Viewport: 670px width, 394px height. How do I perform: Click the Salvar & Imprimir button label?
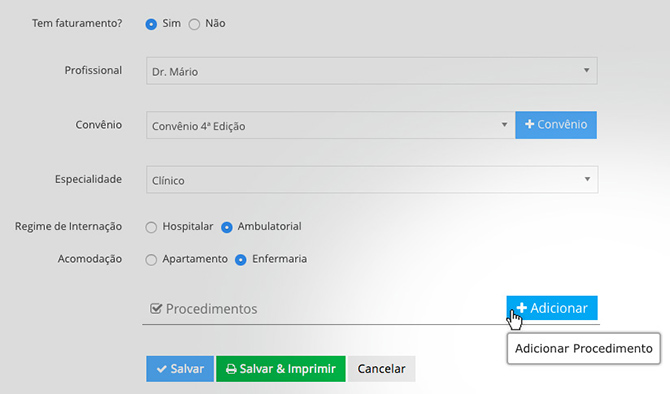click(x=288, y=369)
